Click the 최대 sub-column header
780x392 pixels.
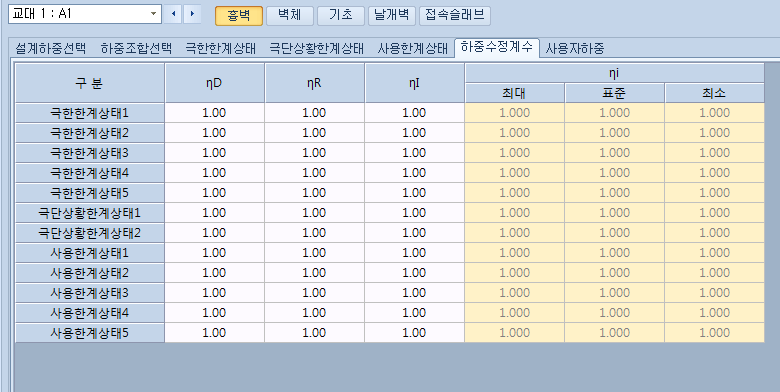515,93
